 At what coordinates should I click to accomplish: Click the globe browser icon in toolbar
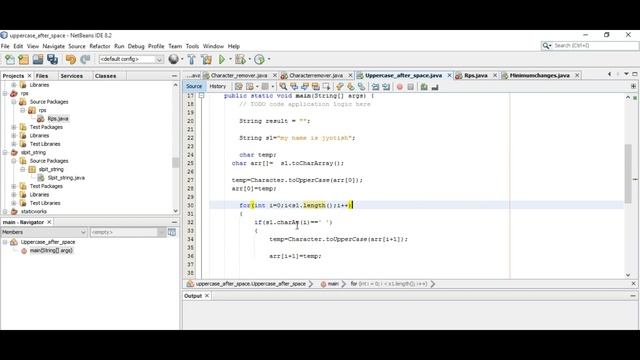(x=173, y=59)
